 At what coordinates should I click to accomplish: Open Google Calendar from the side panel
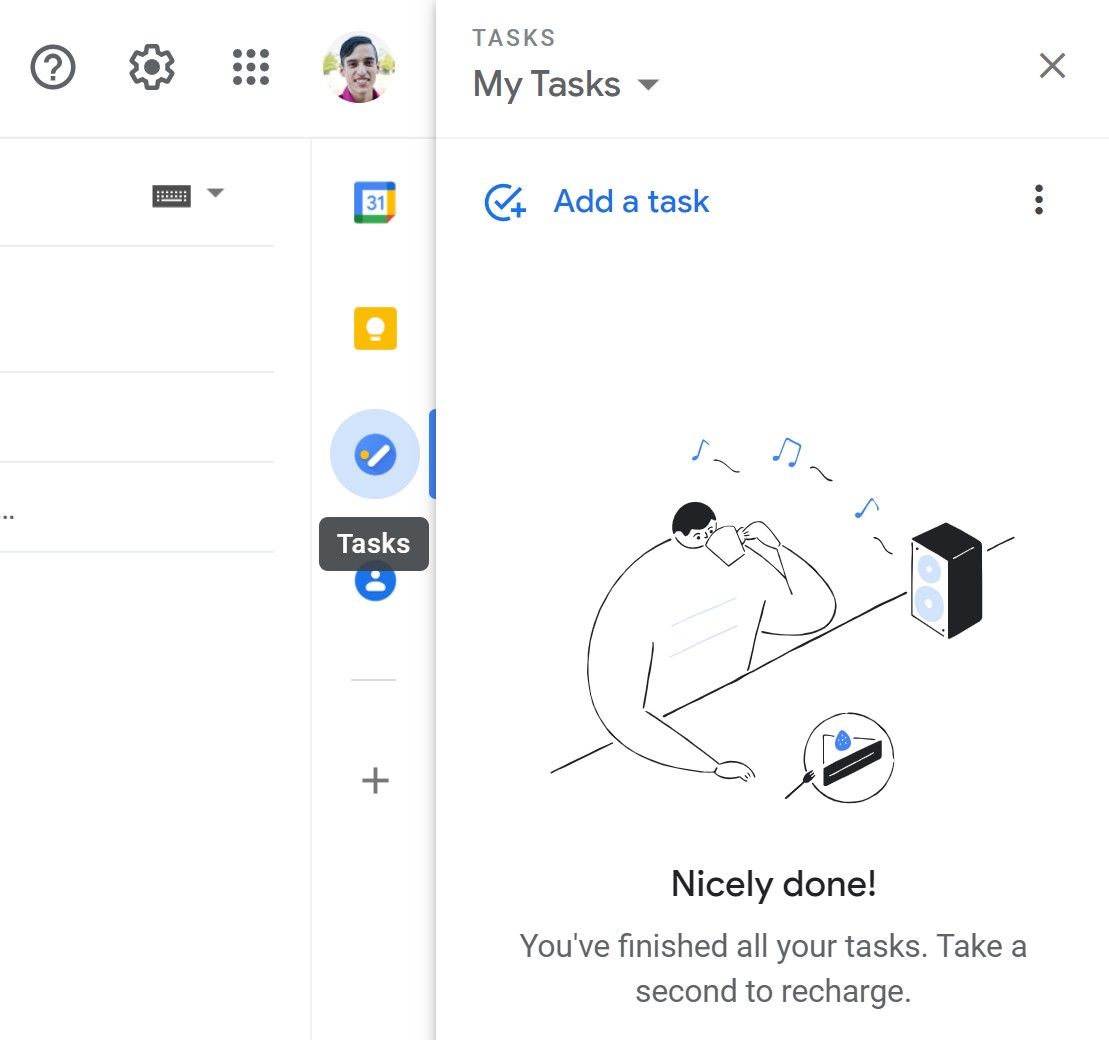375,202
